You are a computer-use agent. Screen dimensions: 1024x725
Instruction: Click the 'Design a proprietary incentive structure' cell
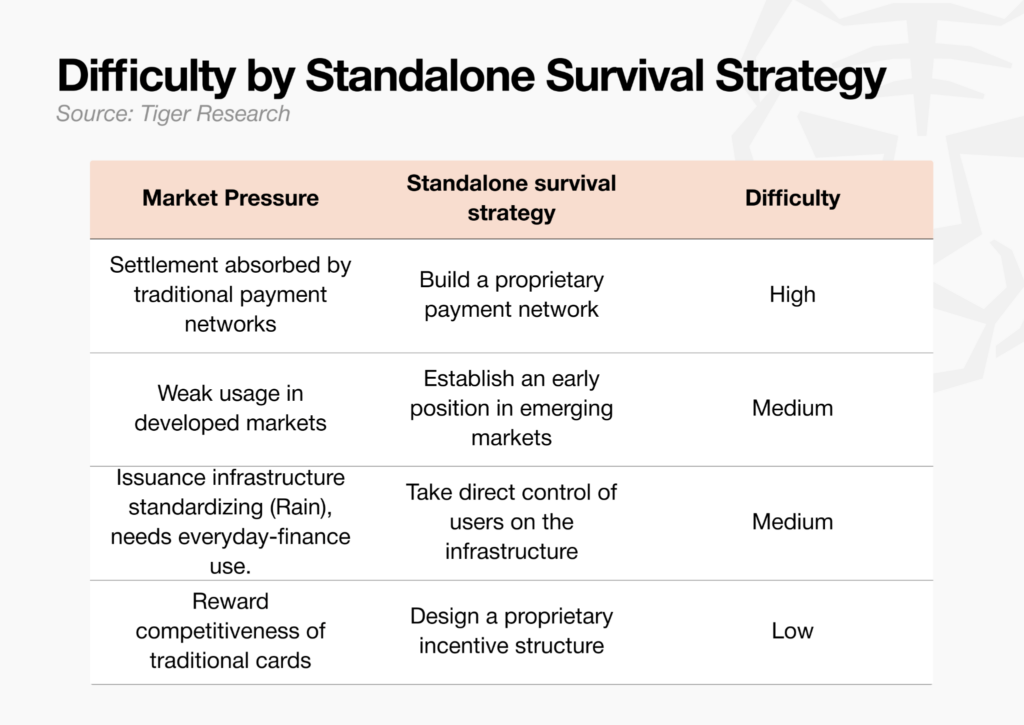[x=511, y=631]
